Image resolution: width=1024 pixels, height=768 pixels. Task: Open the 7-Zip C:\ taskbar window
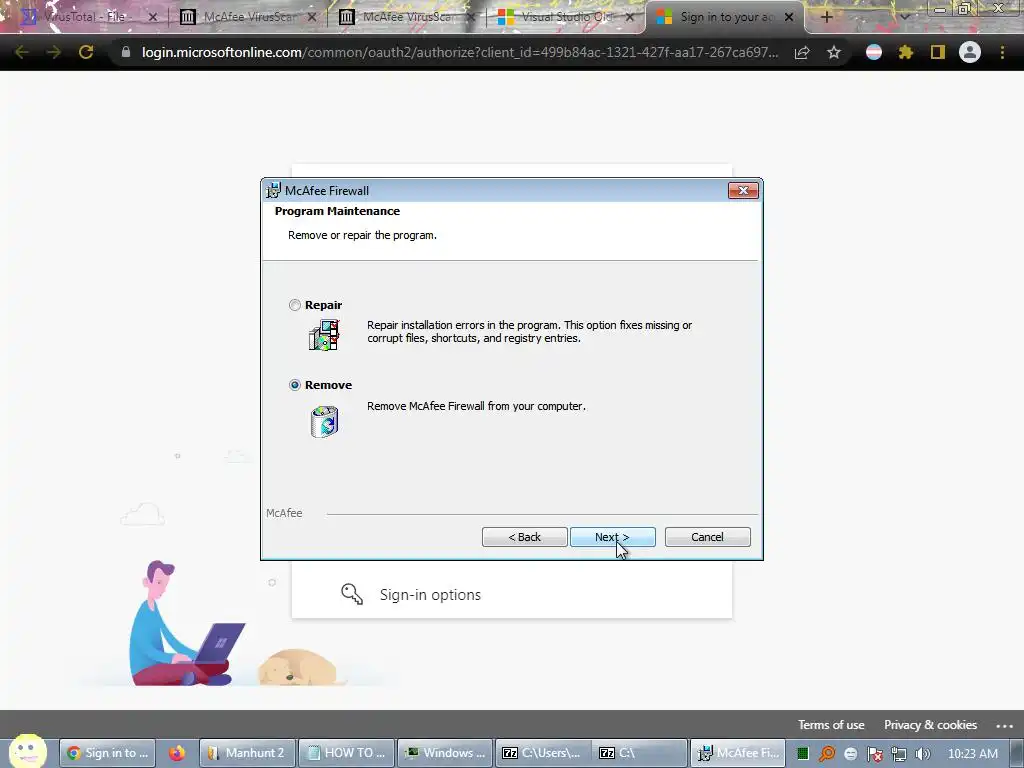(640, 753)
